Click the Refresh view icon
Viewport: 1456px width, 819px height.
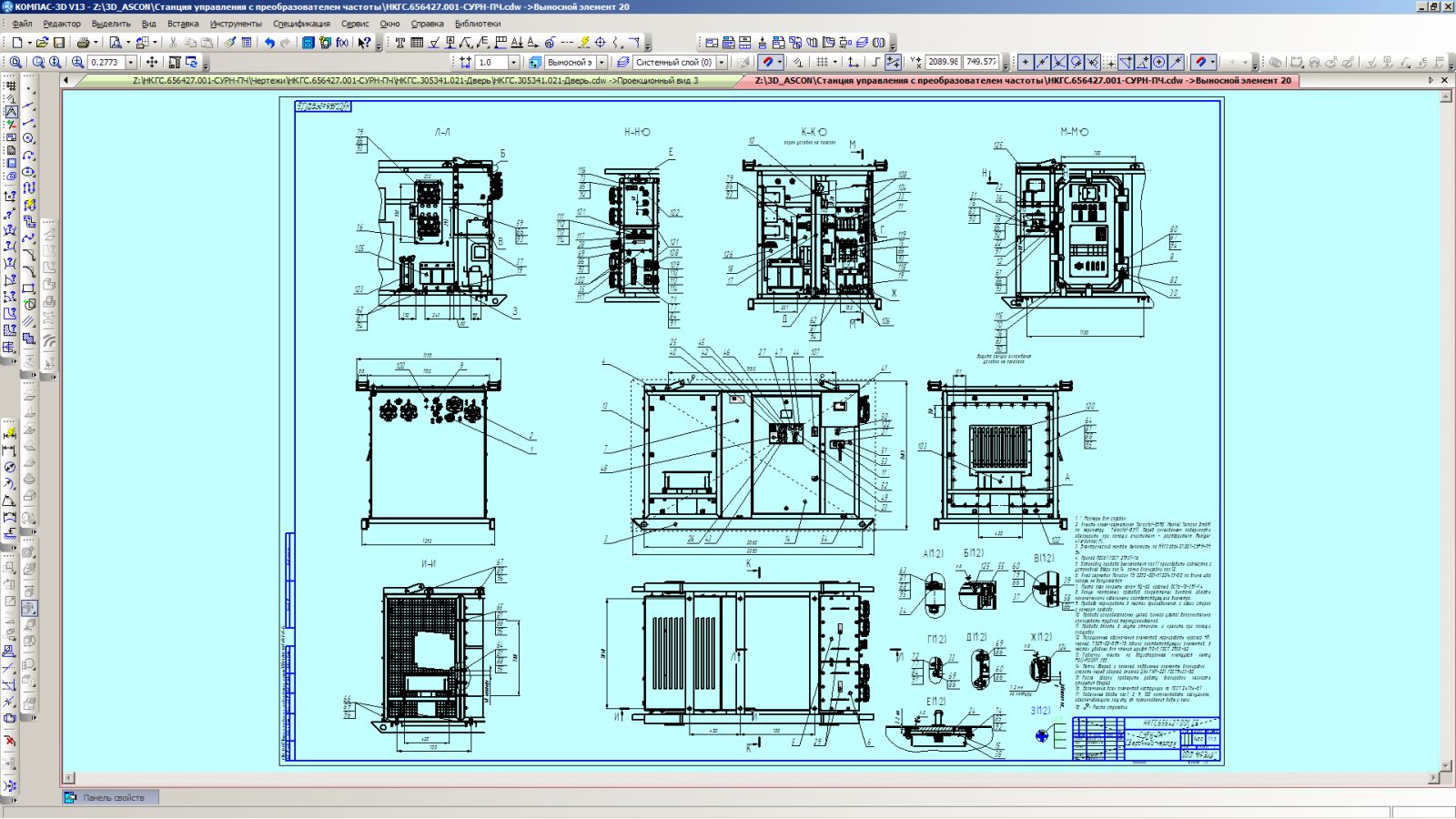[191, 63]
